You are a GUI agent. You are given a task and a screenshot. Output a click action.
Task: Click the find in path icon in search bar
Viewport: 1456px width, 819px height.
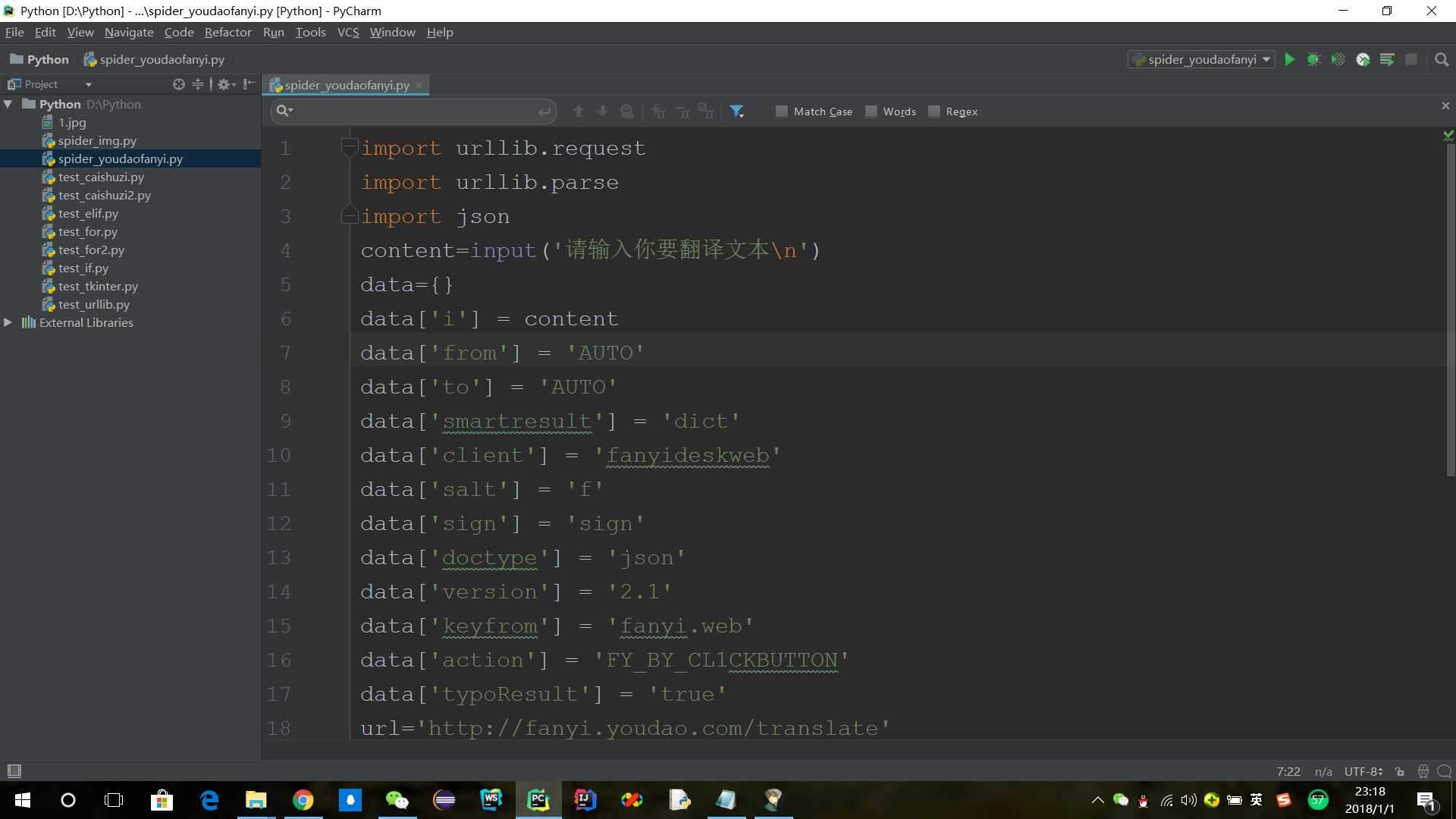tap(627, 111)
